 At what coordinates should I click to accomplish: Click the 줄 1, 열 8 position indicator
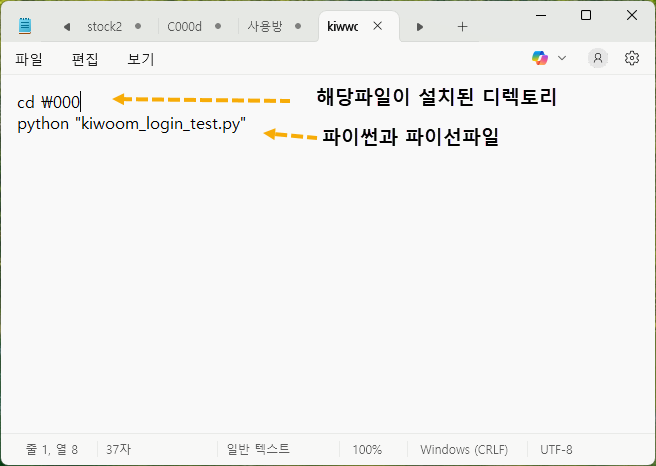[52, 450]
